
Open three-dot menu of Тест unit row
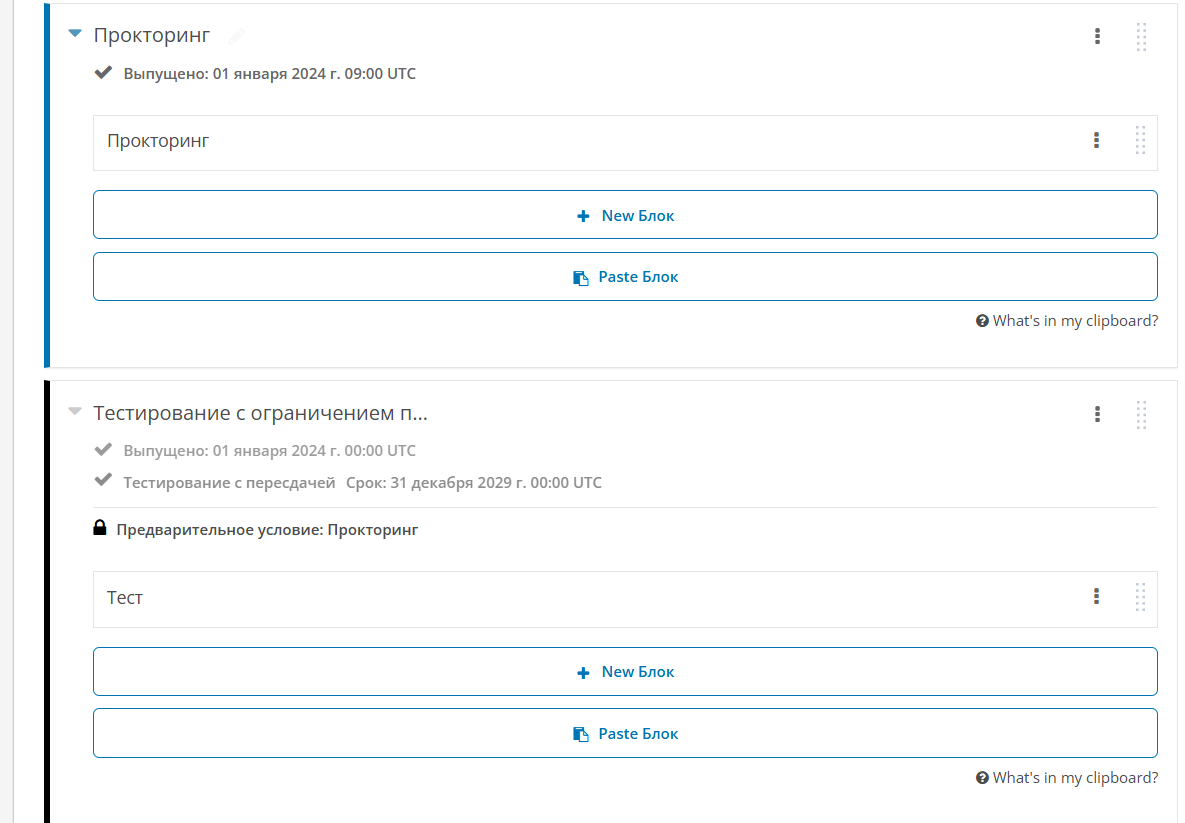[1097, 597]
